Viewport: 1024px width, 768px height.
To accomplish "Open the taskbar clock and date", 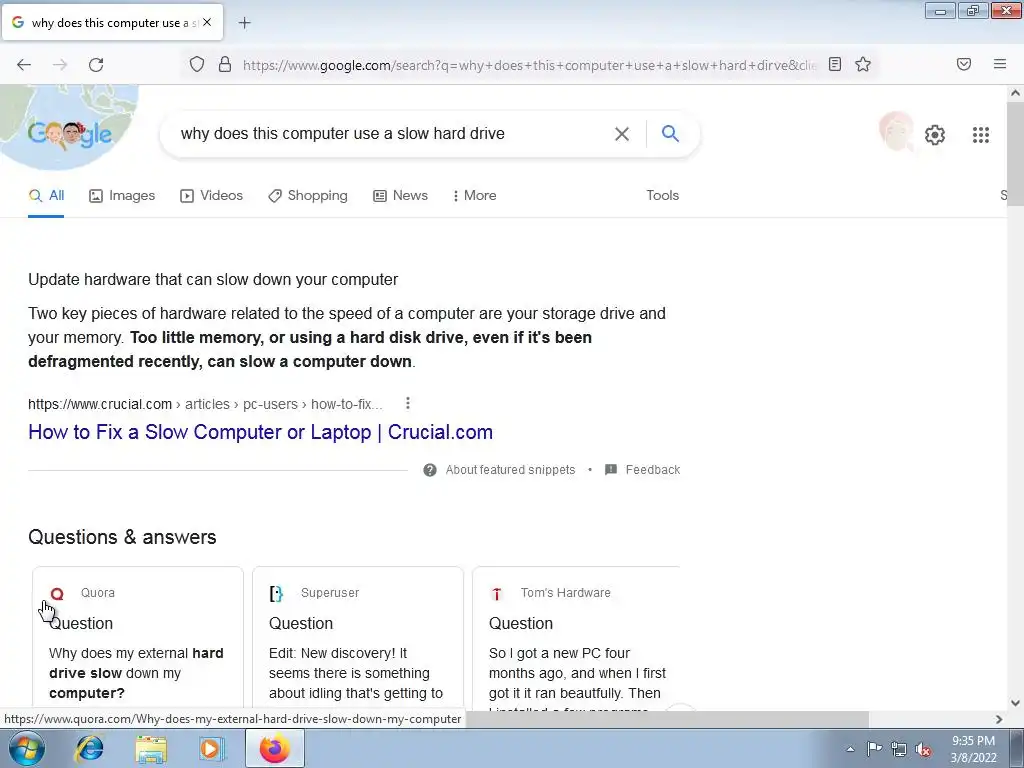I will [973, 749].
